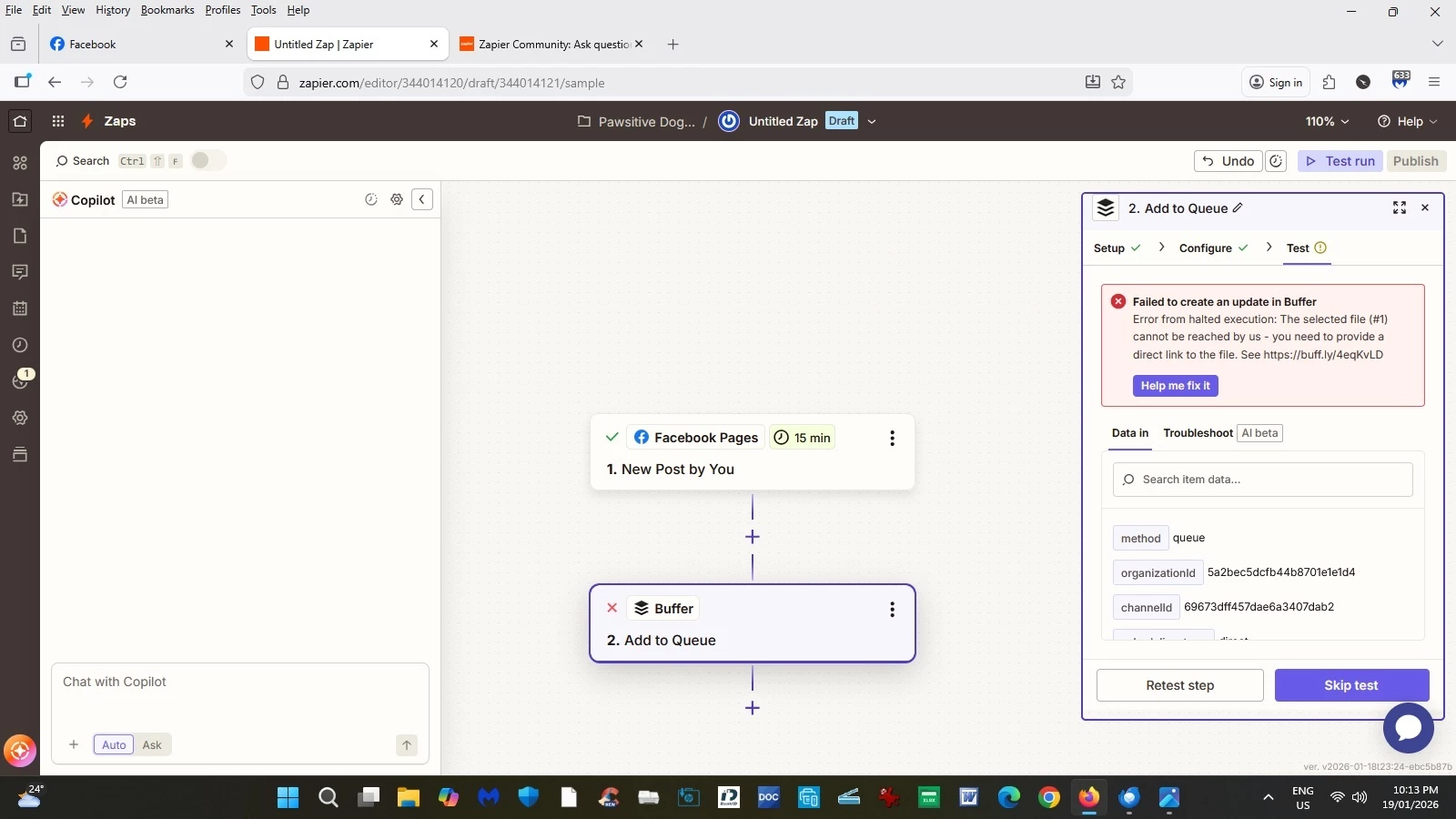Click Retest step button

coord(1179,685)
